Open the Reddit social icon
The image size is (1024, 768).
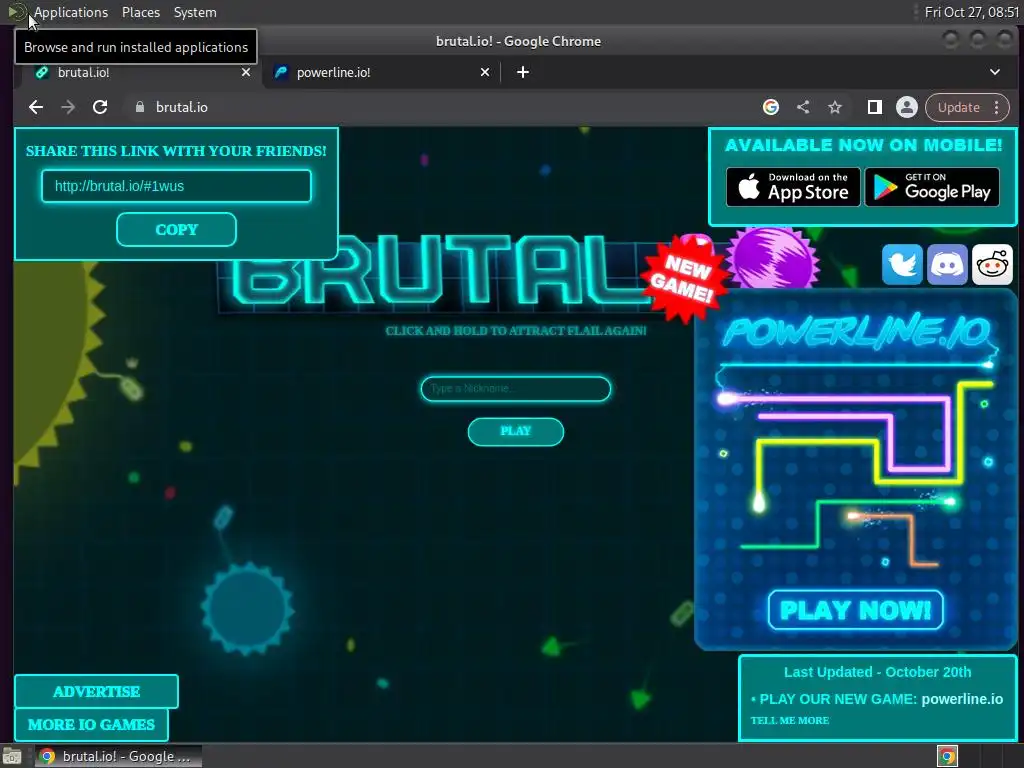point(992,264)
